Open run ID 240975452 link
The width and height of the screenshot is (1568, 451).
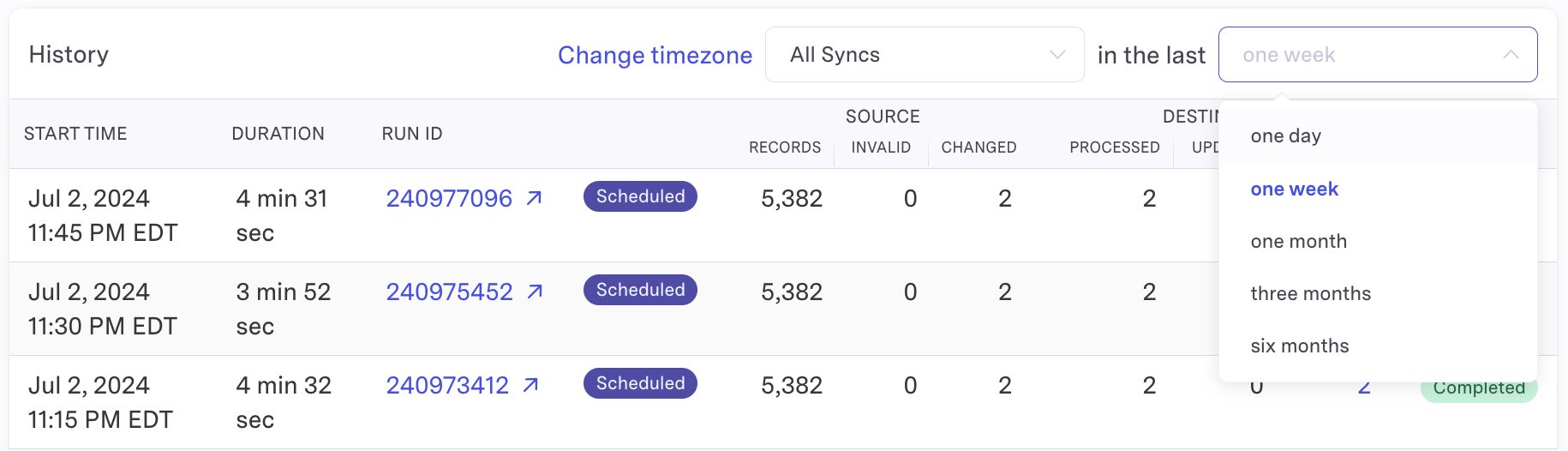449,292
